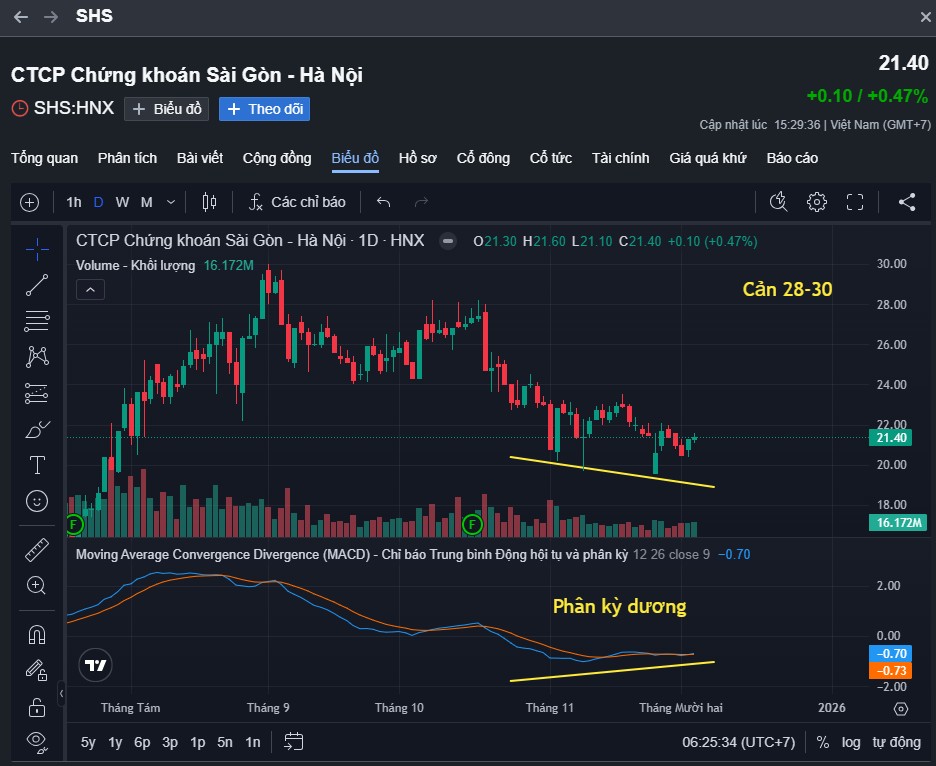The image size is (936, 766).
Task: Open chart settings gear
Action: coord(817,202)
